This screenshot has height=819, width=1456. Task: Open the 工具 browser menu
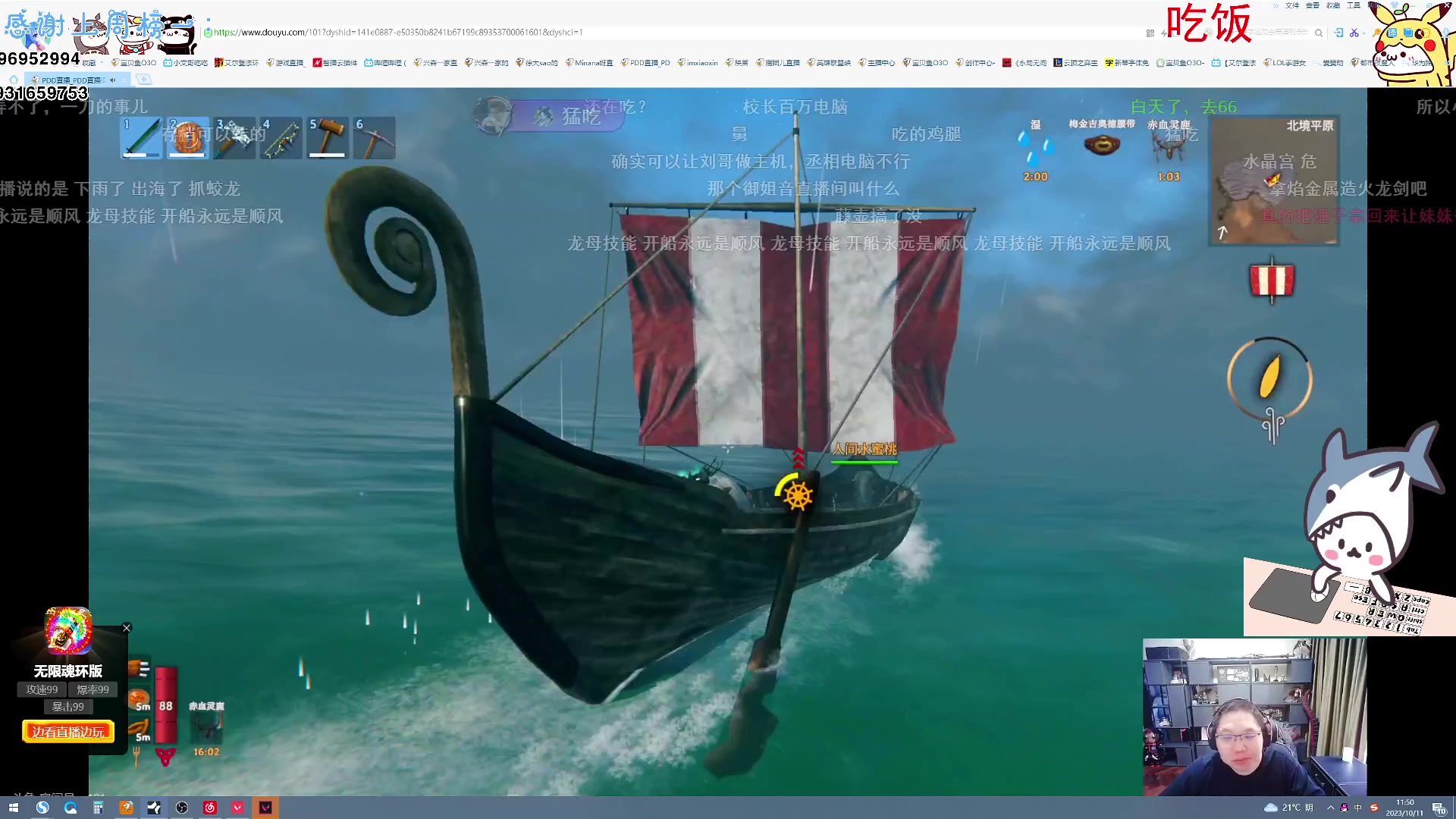[1354, 5]
